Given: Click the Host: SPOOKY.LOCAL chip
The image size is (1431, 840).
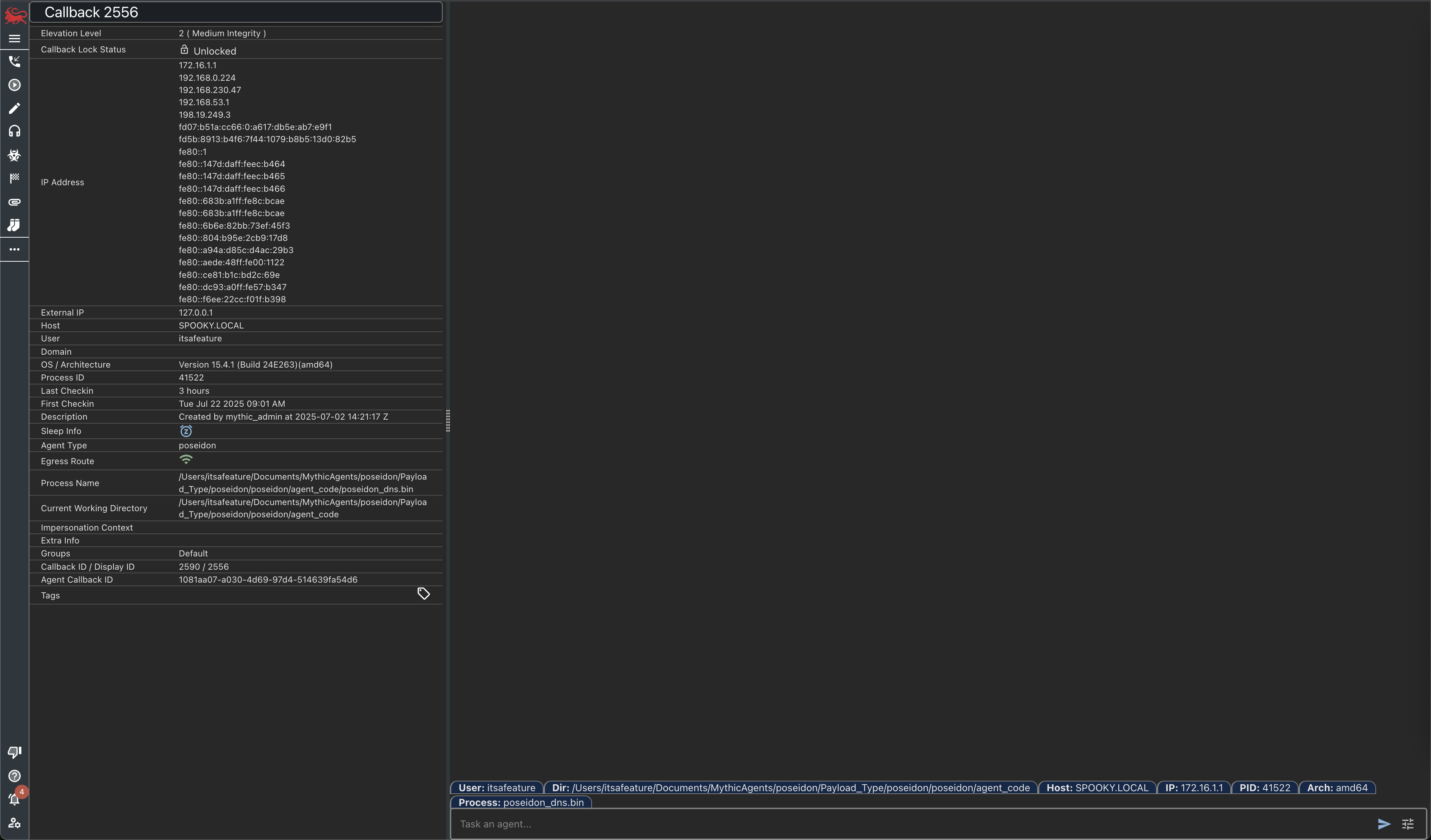Looking at the screenshot, I should [x=1097, y=788].
